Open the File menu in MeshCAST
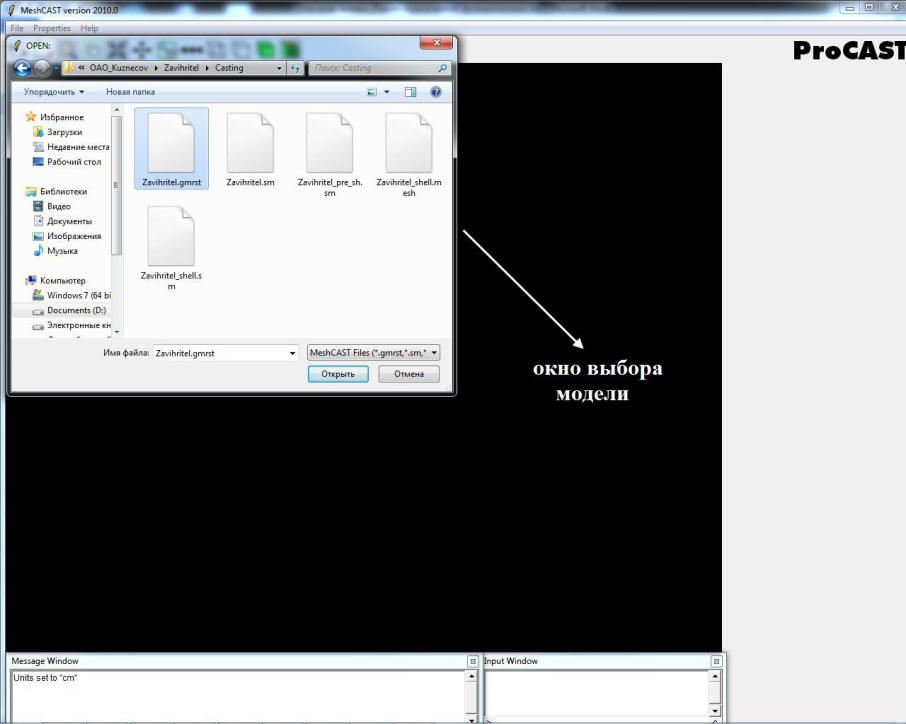 (x=17, y=28)
